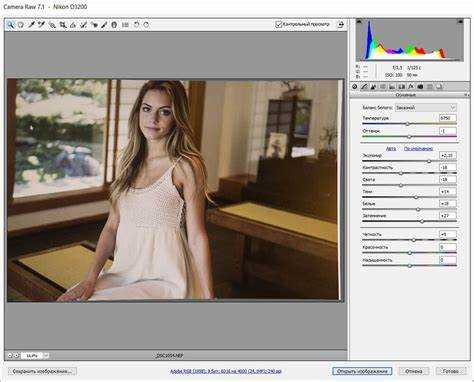The height and width of the screenshot is (382, 474).
Task: Select the Straighten tool
Action: click(73, 25)
